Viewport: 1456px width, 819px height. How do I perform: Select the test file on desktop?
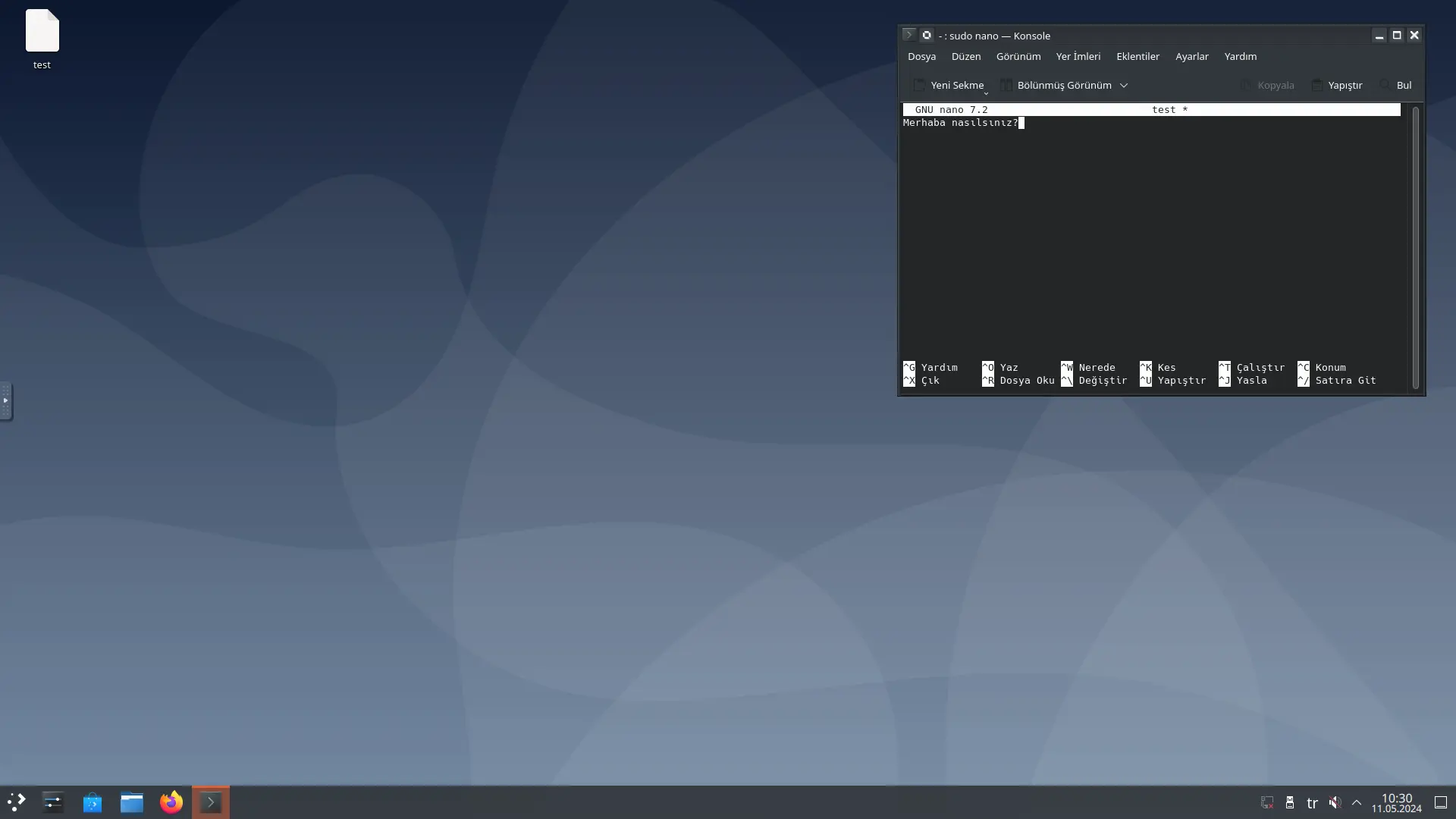(x=42, y=39)
